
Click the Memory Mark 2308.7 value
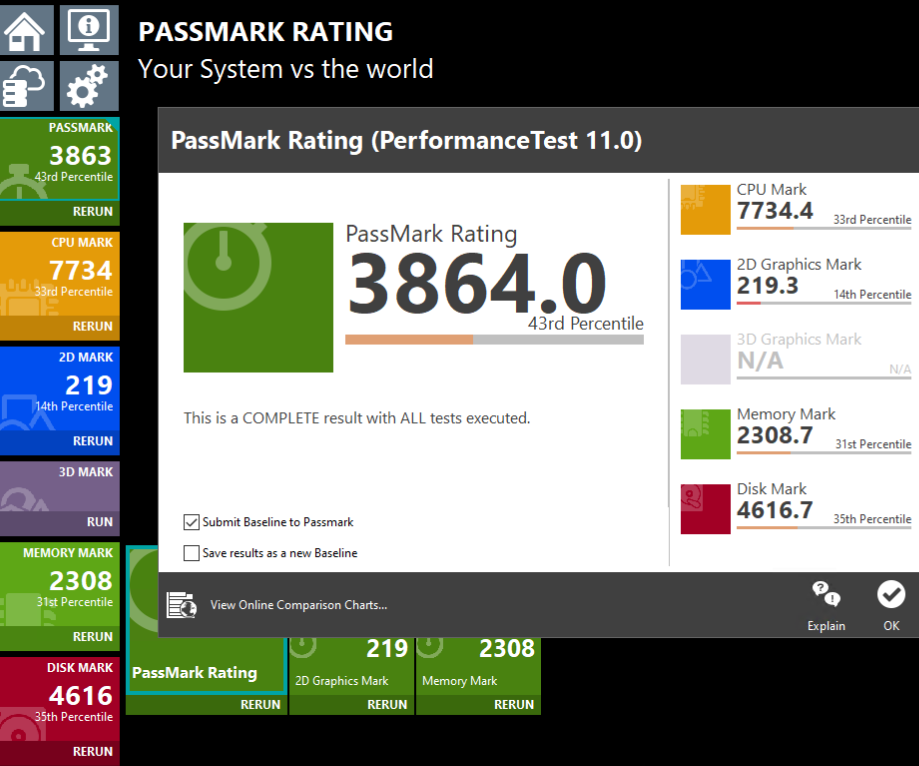[x=775, y=435]
